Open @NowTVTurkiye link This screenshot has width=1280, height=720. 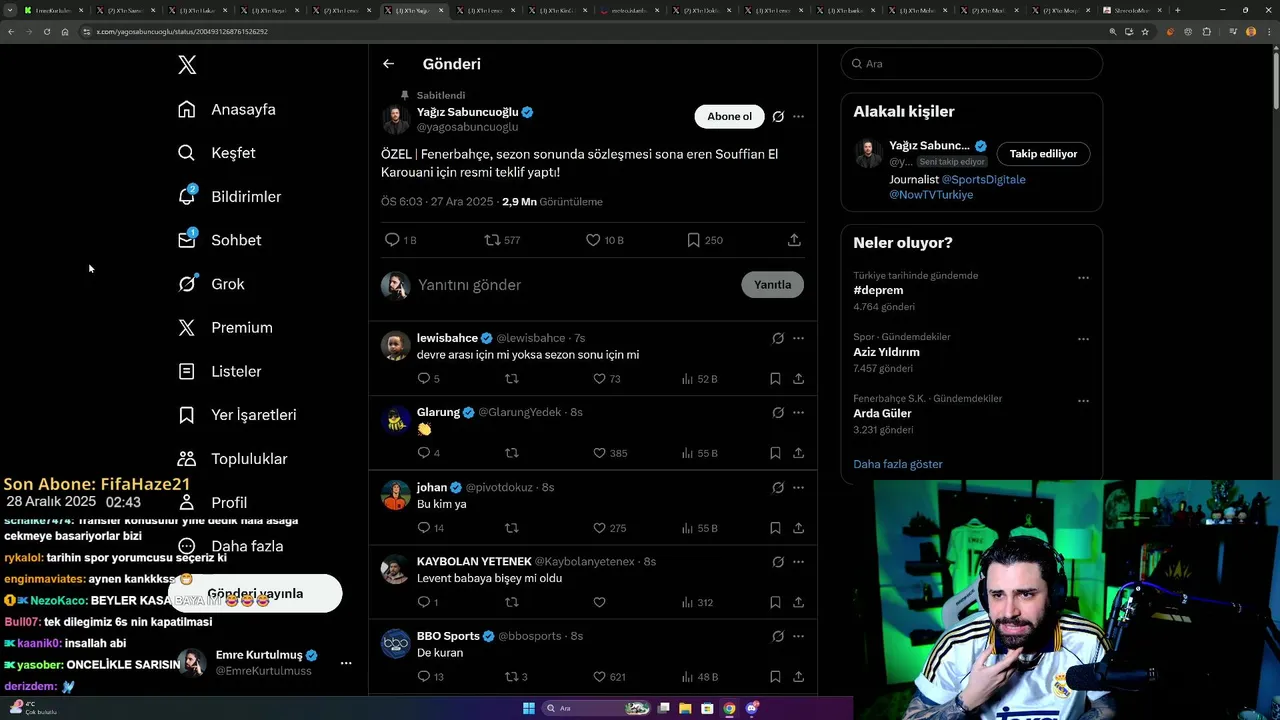pos(931,195)
